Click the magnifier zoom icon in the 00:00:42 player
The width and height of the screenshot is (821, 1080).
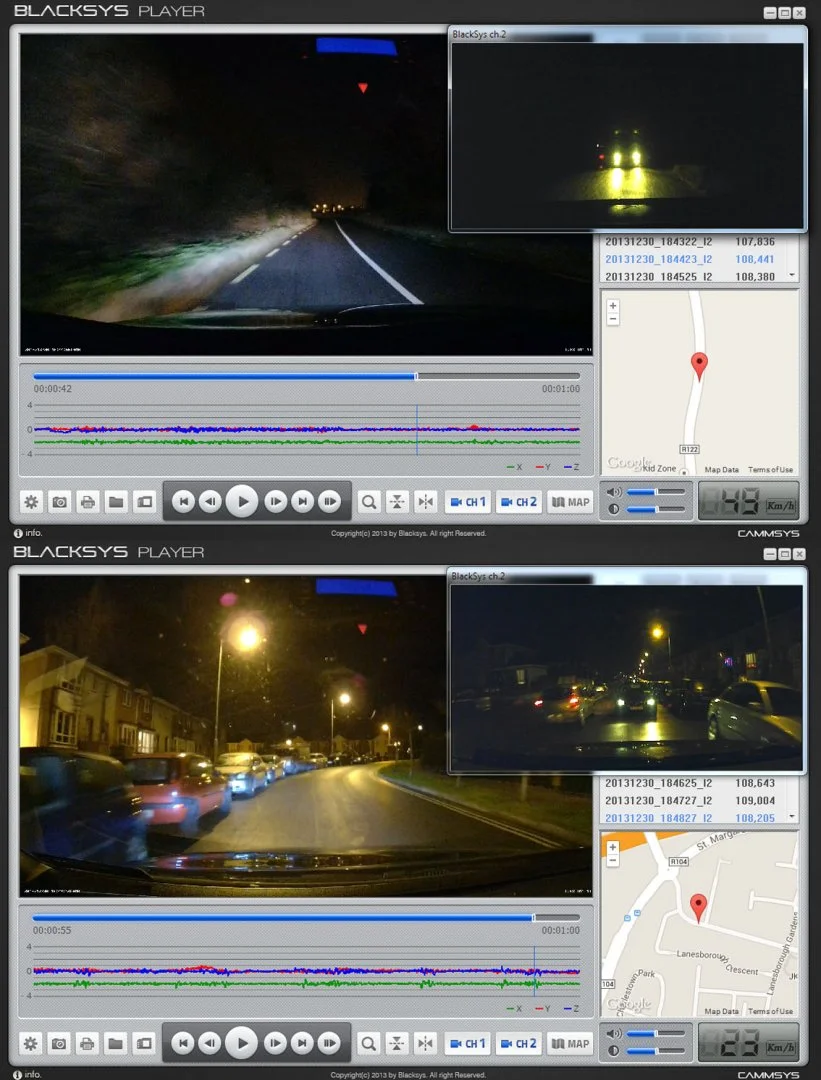pyautogui.click(x=369, y=502)
